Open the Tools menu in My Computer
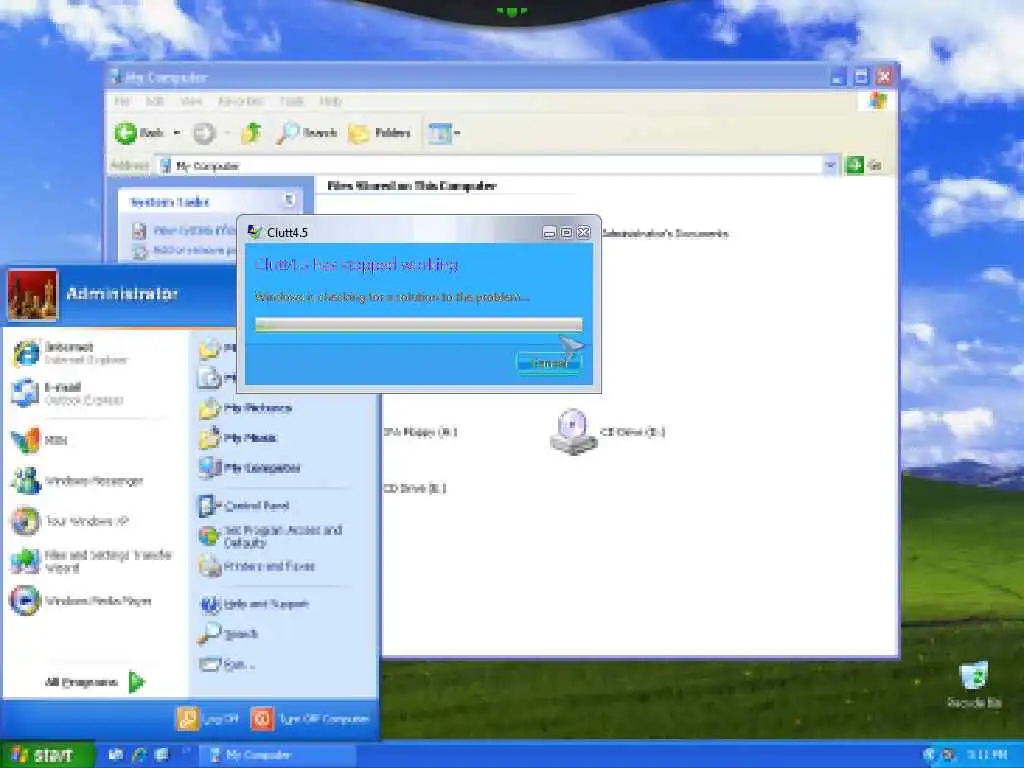This screenshot has width=1024, height=768. pyautogui.click(x=291, y=101)
